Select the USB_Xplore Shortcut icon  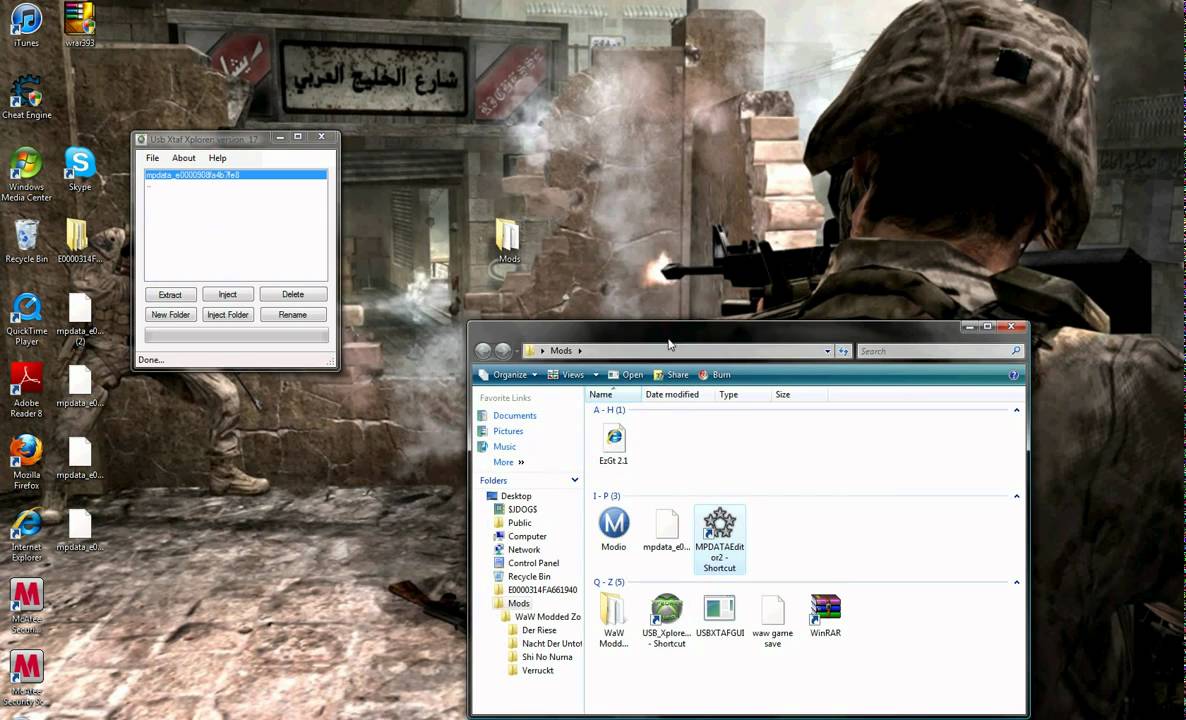point(666,621)
